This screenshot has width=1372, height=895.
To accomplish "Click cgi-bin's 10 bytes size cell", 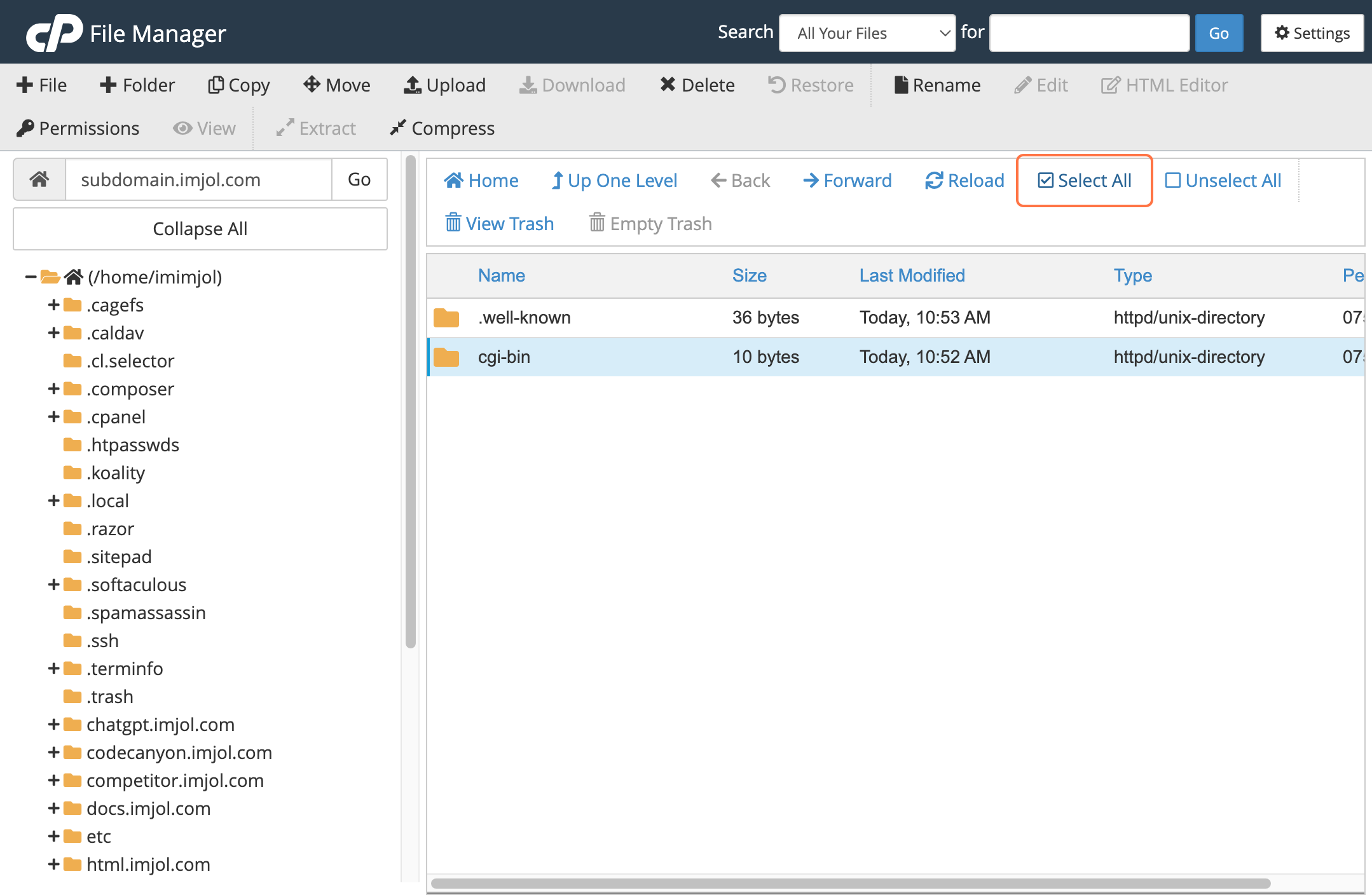I will [x=765, y=357].
